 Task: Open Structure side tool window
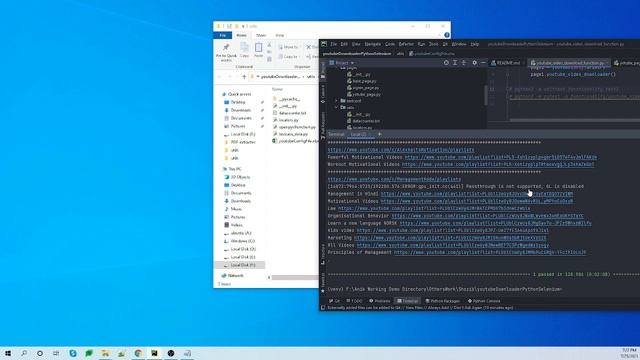[x=323, y=254]
